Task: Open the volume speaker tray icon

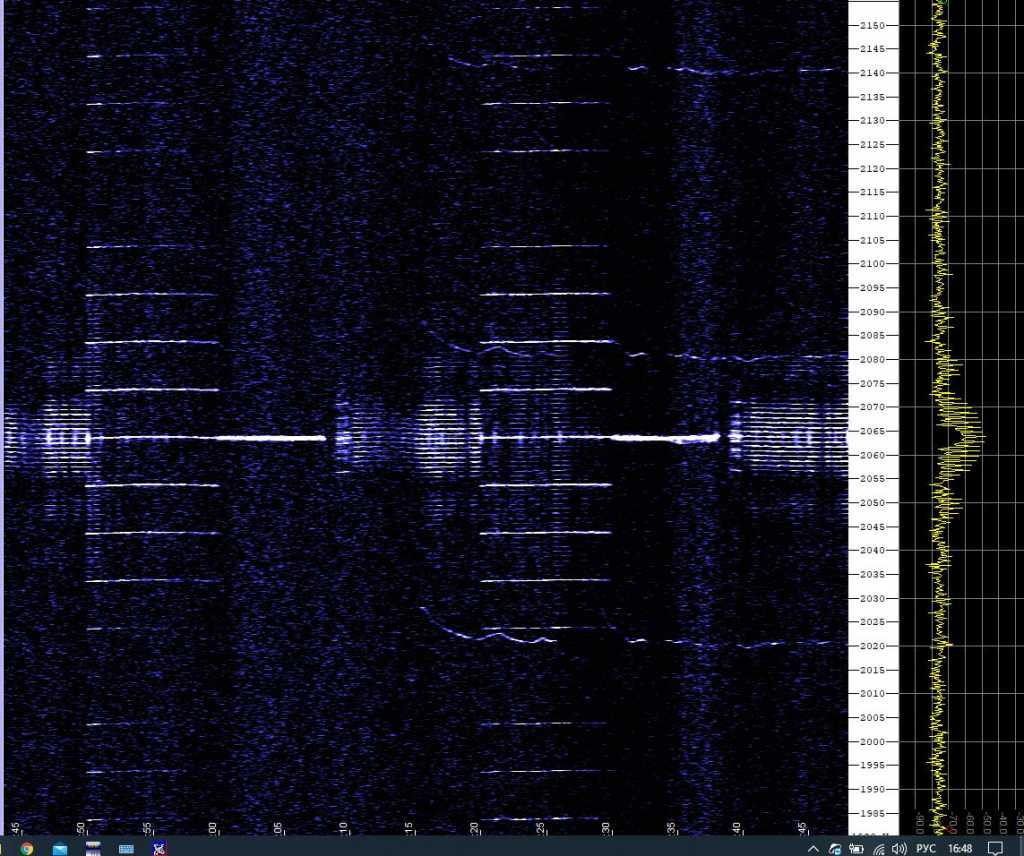Action: coord(899,849)
